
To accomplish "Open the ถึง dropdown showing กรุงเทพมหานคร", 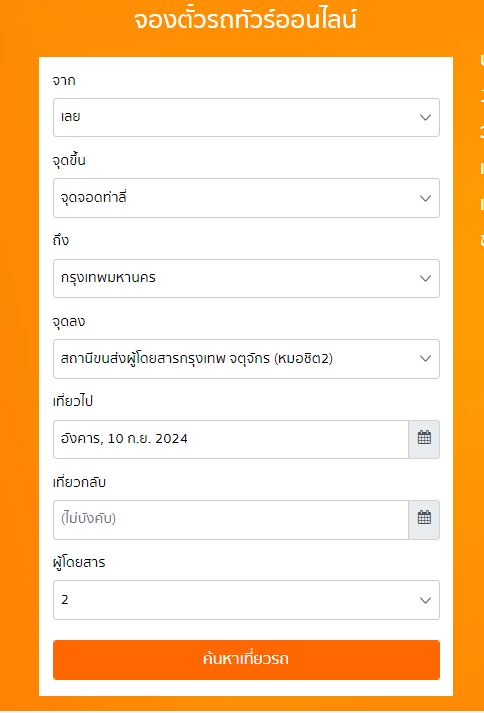I will pos(246,278).
